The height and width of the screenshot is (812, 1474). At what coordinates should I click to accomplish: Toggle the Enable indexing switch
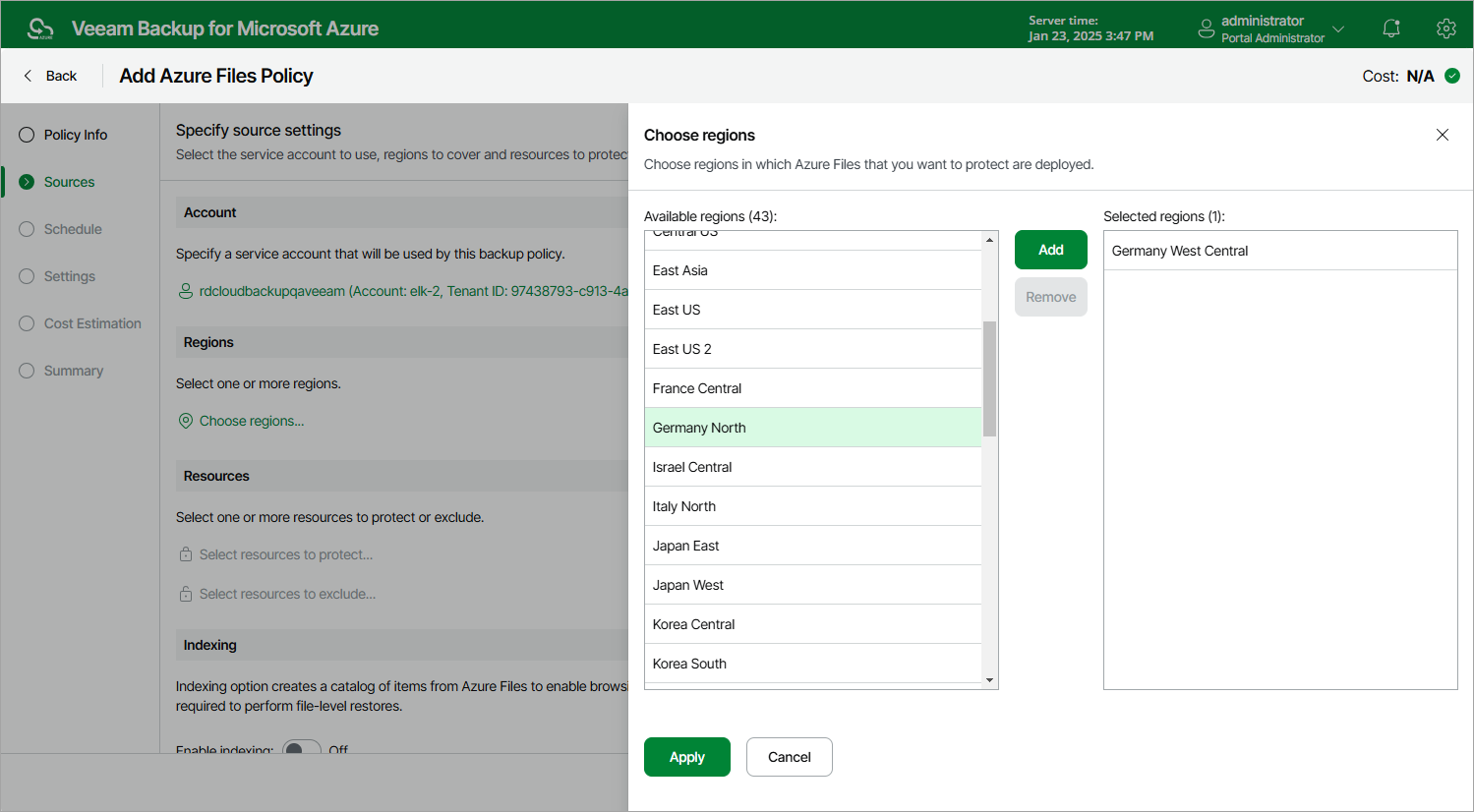pos(302,748)
